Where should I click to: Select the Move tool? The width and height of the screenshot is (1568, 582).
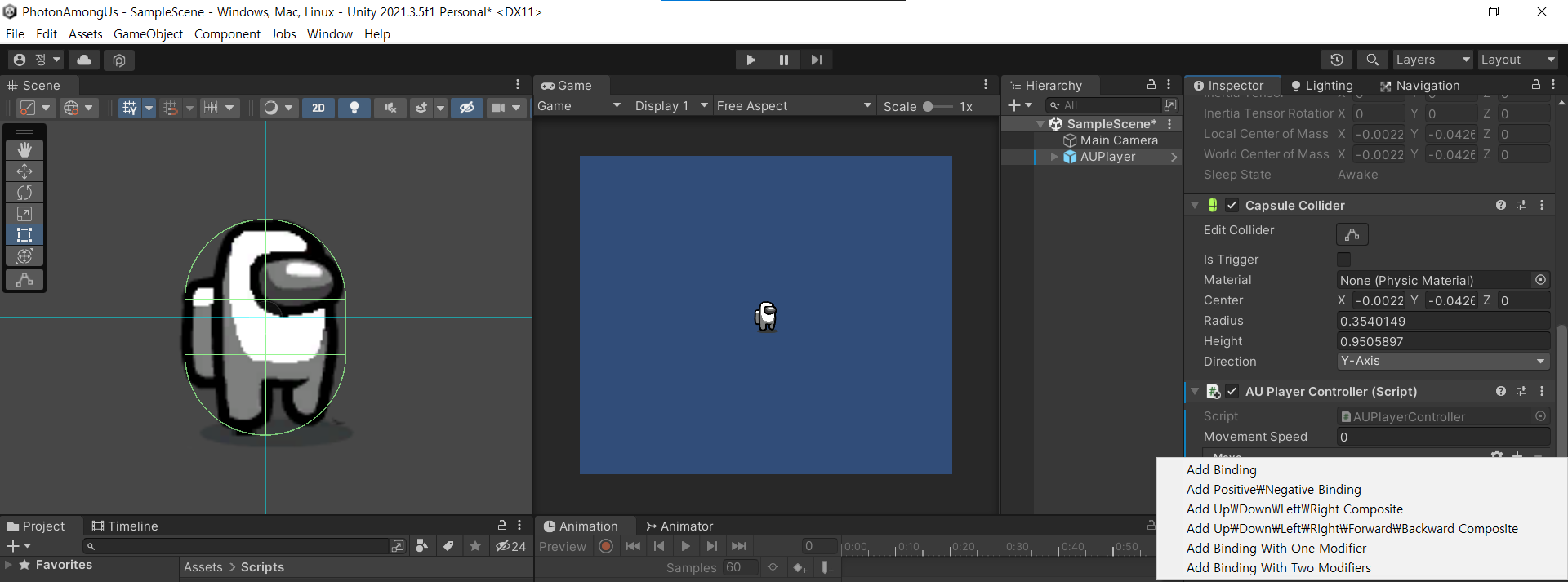click(24, 171)
